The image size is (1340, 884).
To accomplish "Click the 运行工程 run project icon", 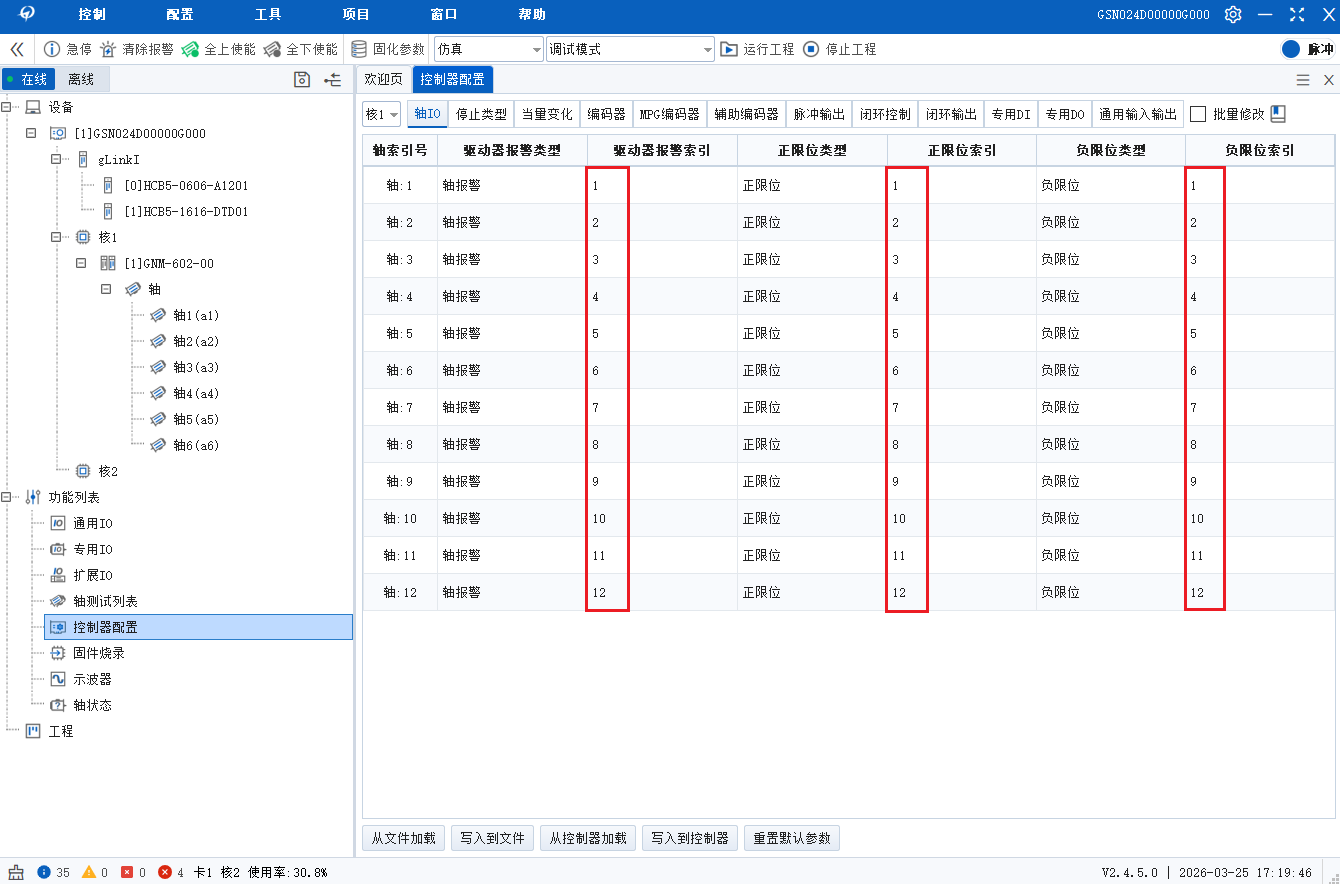I will click(729, 48).
